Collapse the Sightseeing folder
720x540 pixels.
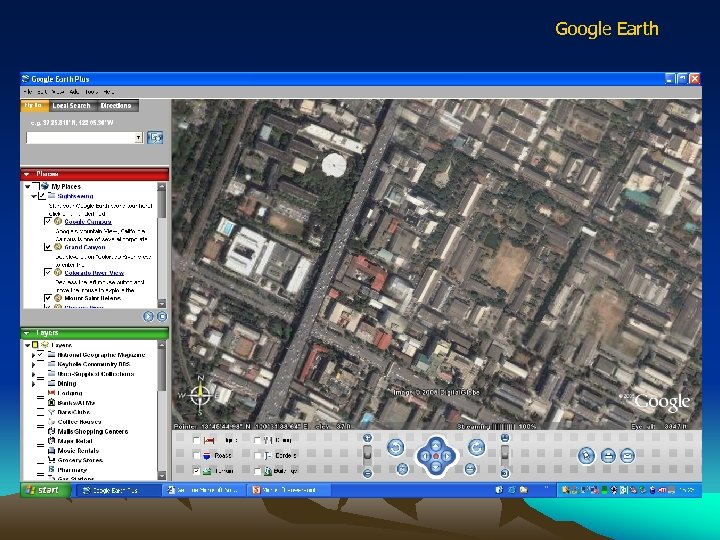click(x=34, y=196)
